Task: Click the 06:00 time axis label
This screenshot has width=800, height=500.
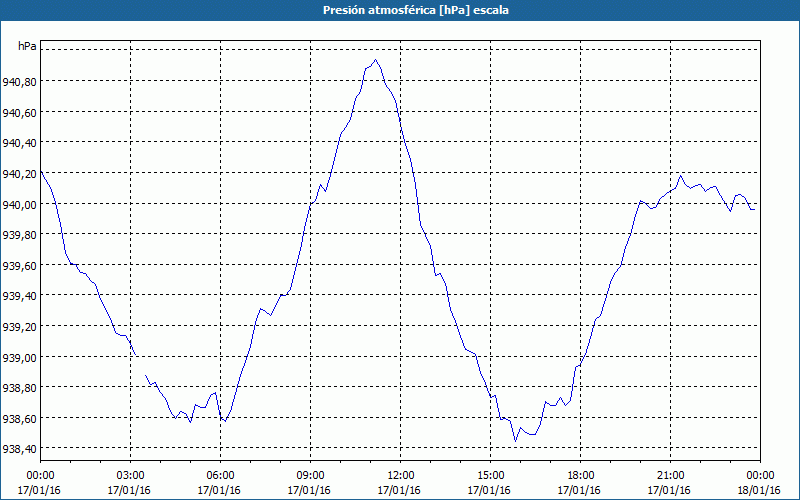Action: (x=220, y=476)
